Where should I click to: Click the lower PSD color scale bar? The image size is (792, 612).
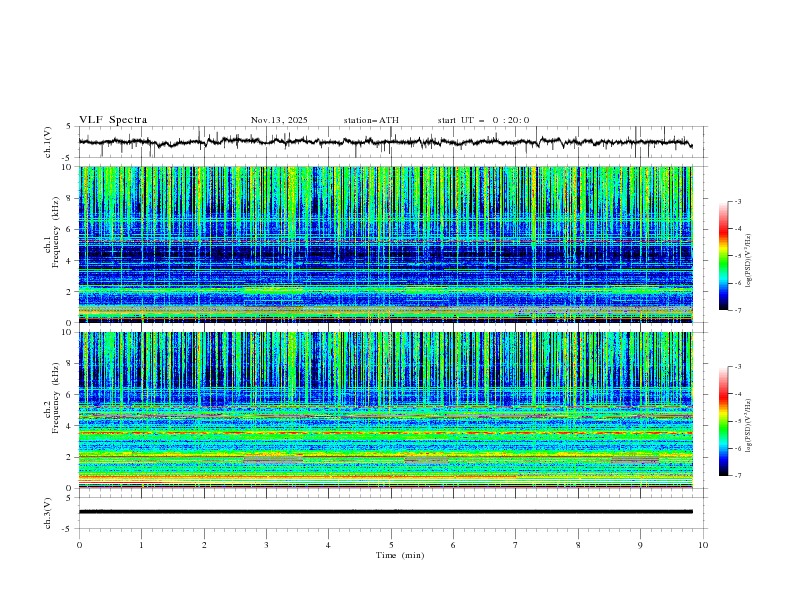[723, 421]
